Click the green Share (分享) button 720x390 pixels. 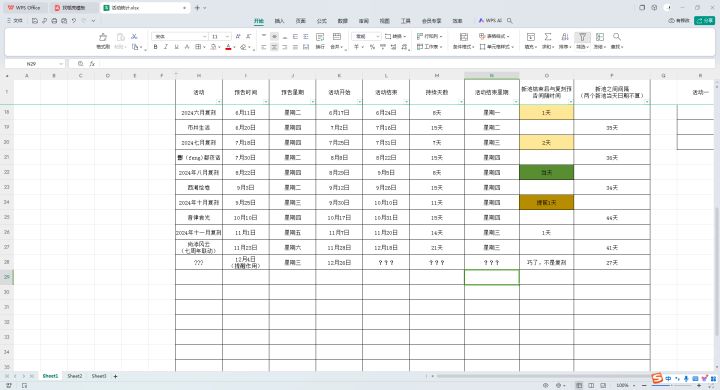704,21
